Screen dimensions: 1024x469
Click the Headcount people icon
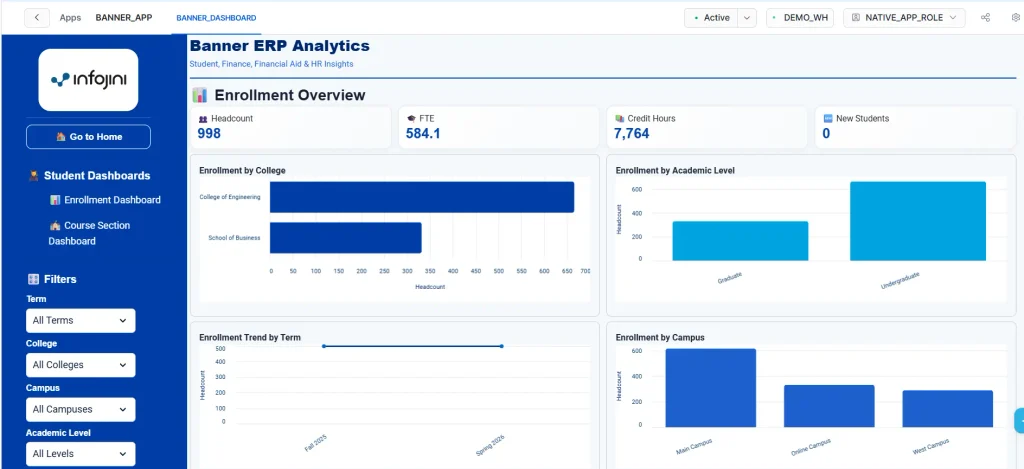tap(202, 119)
